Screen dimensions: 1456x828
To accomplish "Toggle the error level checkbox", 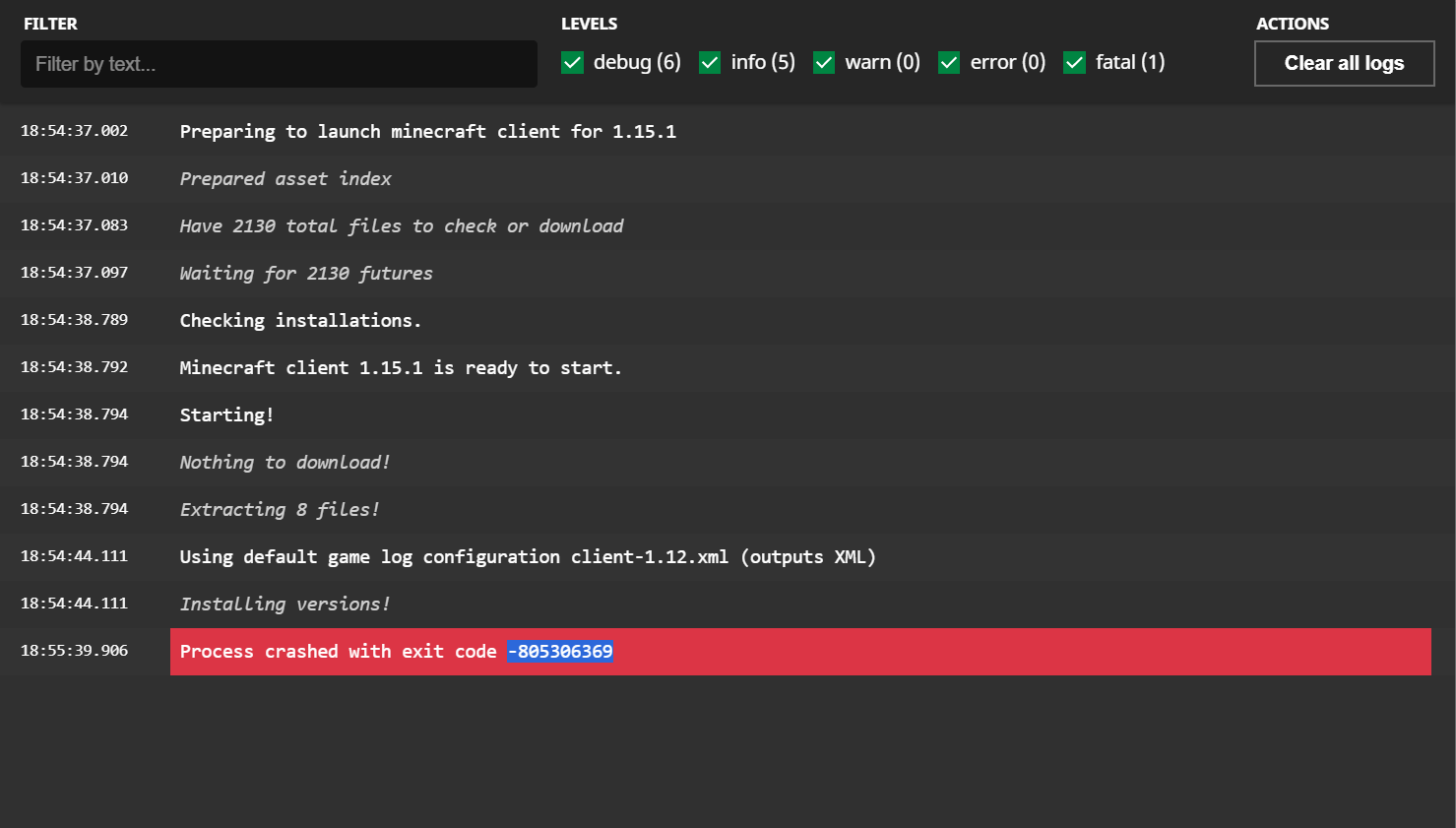I will click(949, 63).
